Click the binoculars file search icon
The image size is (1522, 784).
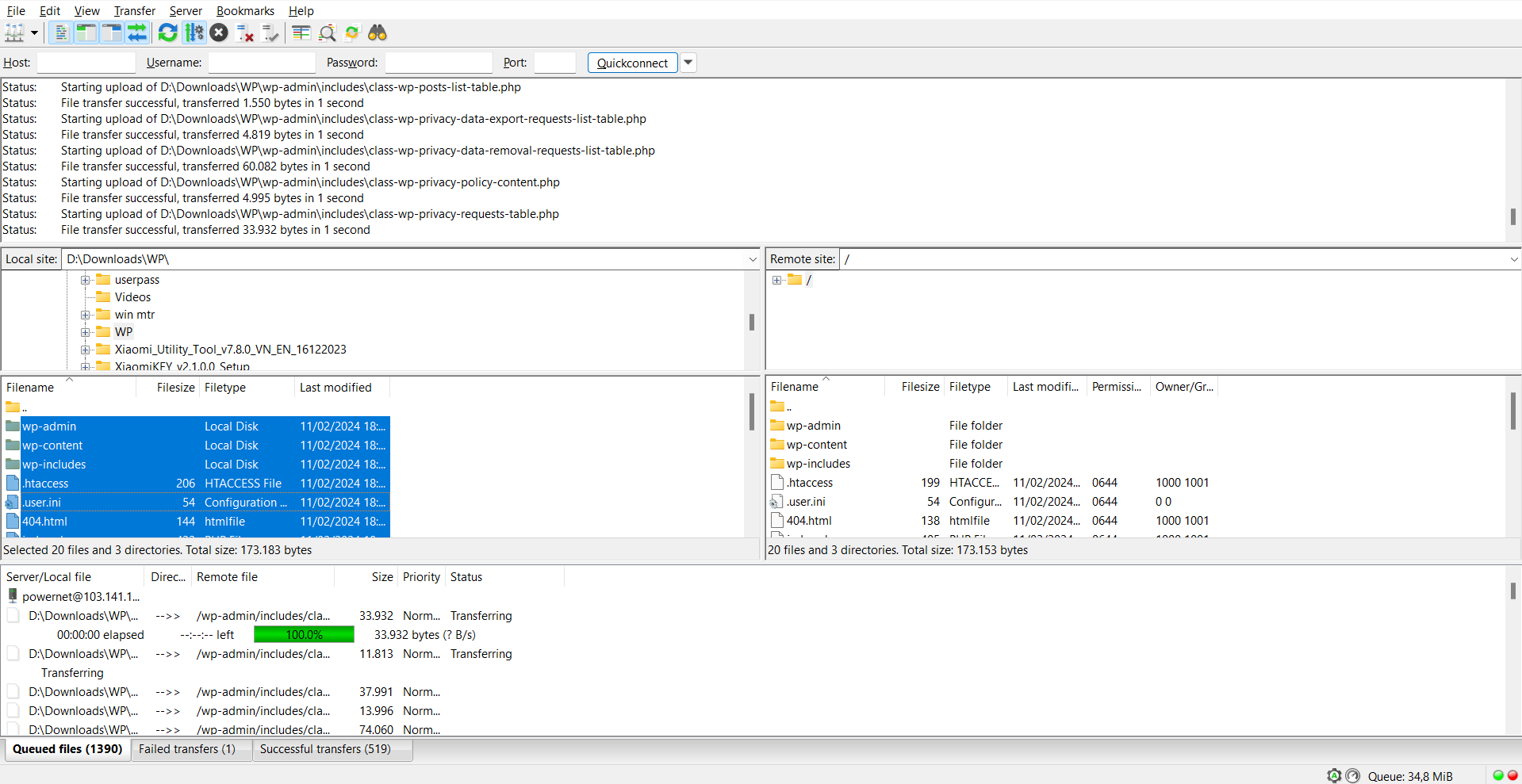point(378,33)
